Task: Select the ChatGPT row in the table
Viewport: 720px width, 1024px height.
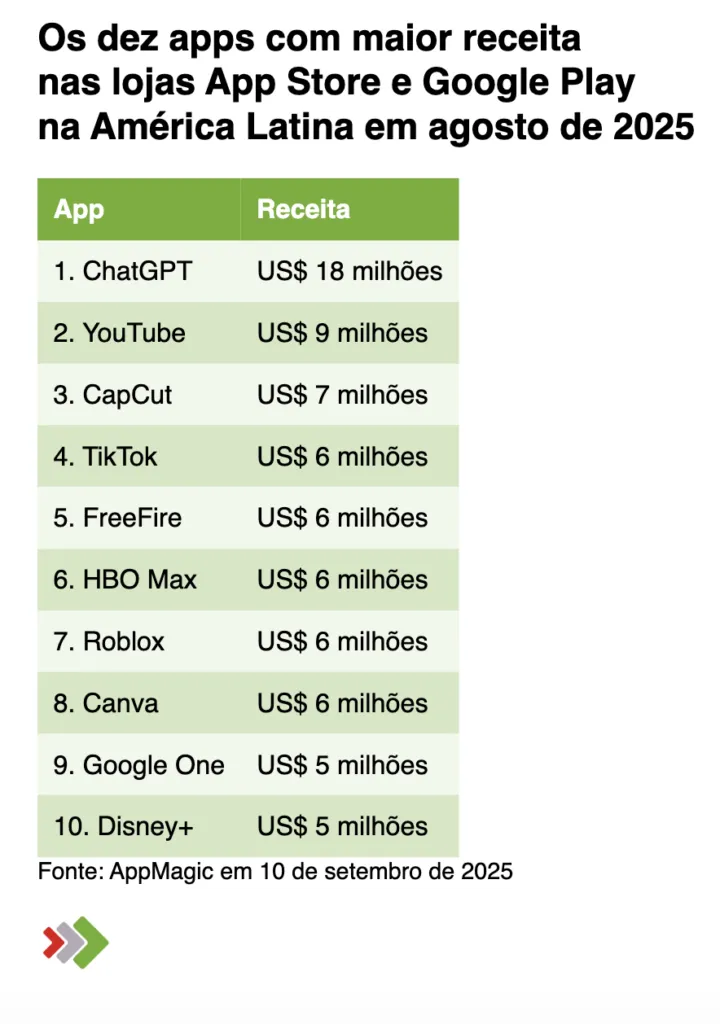Action: coord(248,271)
